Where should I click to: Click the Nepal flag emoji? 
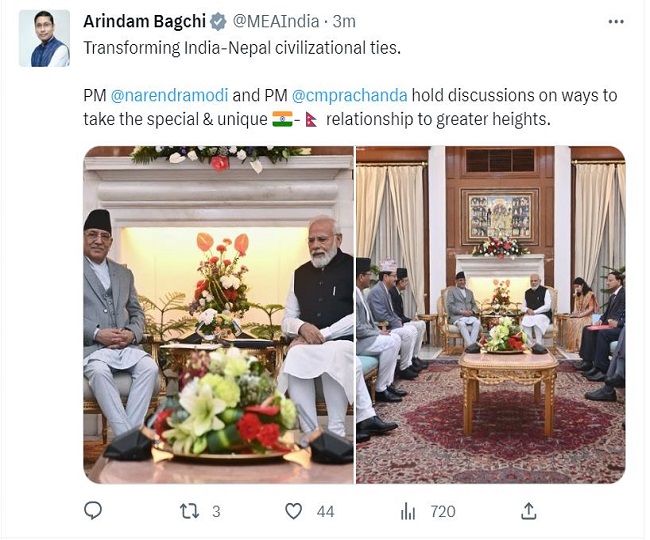(x=311, y=120)
